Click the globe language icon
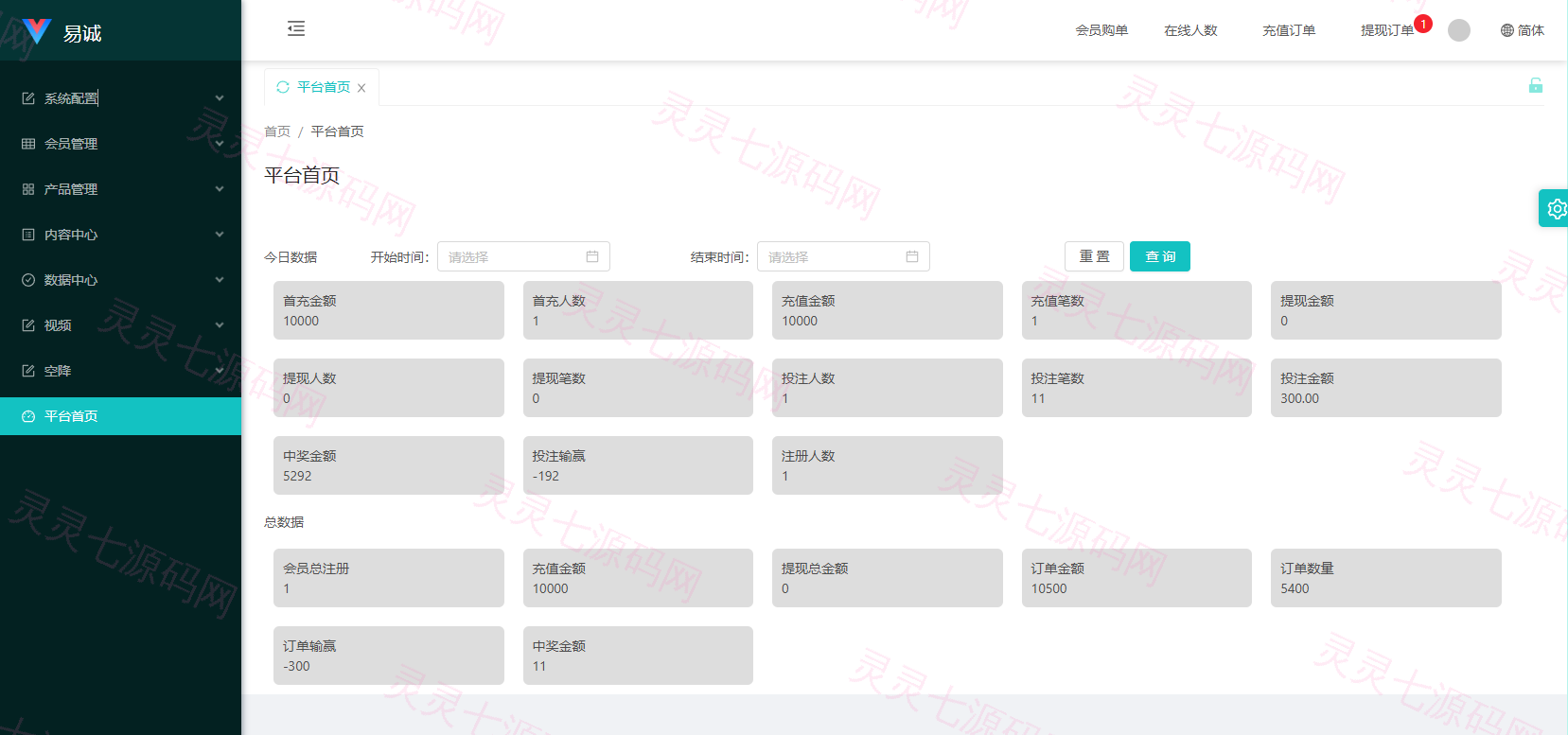Viewport: 1568px width, 735px height. pos(1507,30)
